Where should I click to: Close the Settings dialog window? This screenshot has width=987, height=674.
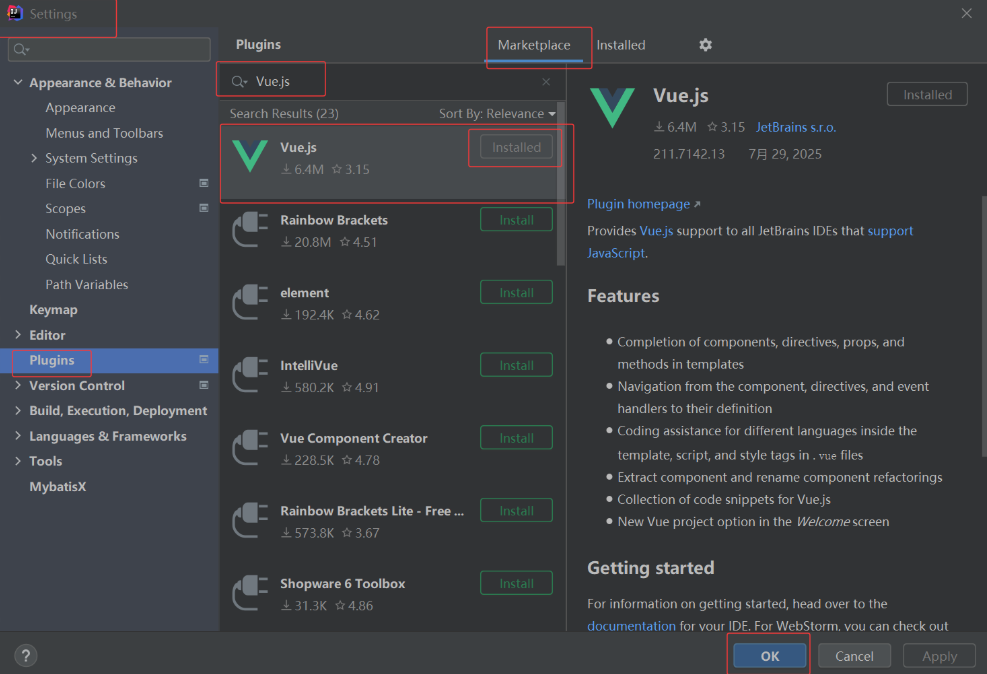966,13
